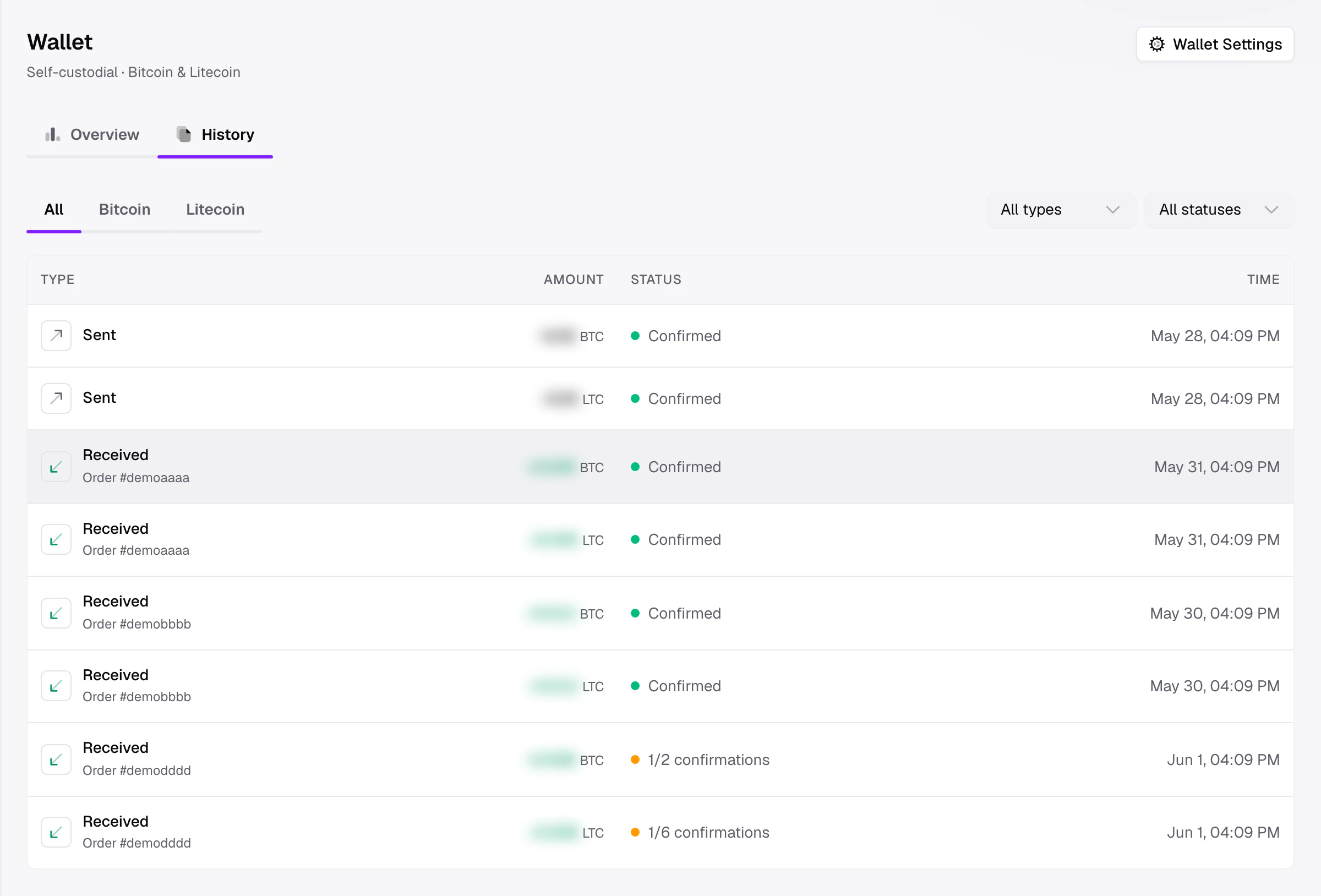The image size is (1321, 896).
Task: Show All coins filter tab
Action: 54,210
